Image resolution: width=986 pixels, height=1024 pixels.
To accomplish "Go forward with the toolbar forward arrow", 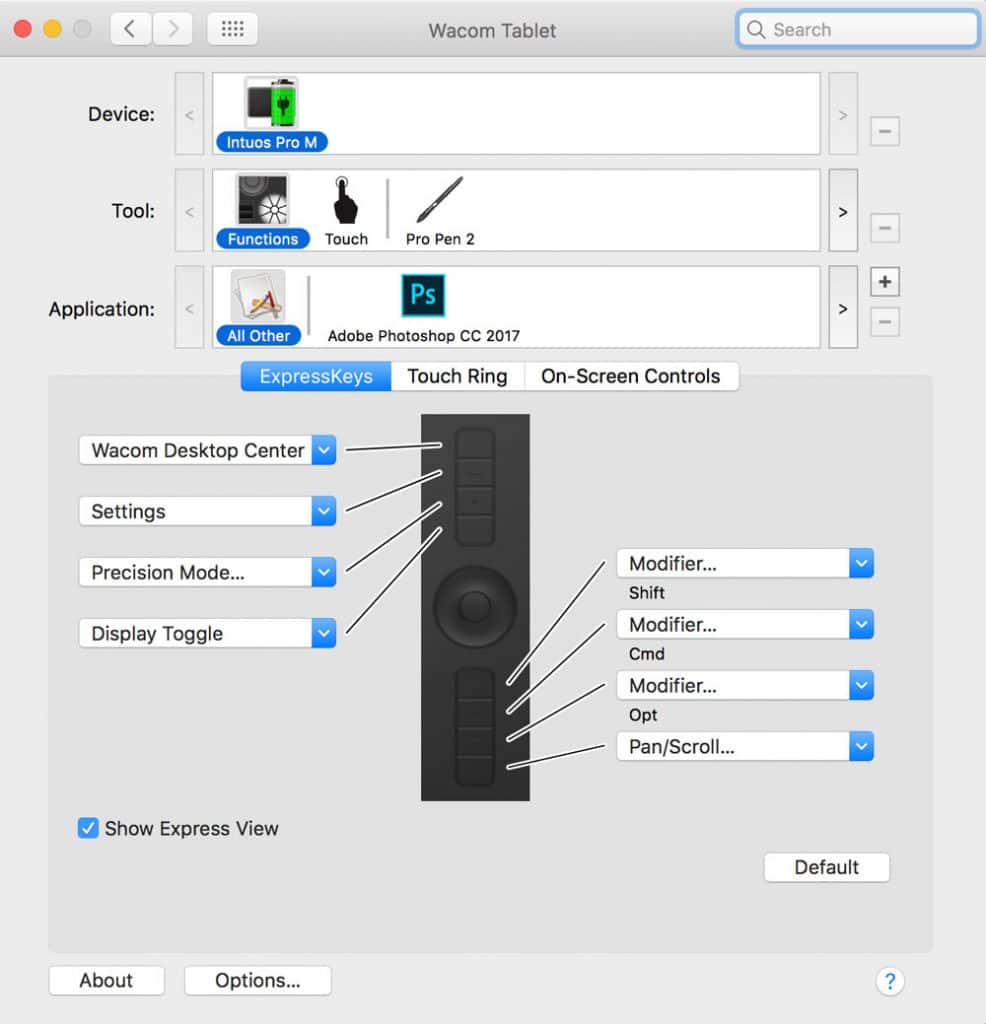I will pos(172,29).
